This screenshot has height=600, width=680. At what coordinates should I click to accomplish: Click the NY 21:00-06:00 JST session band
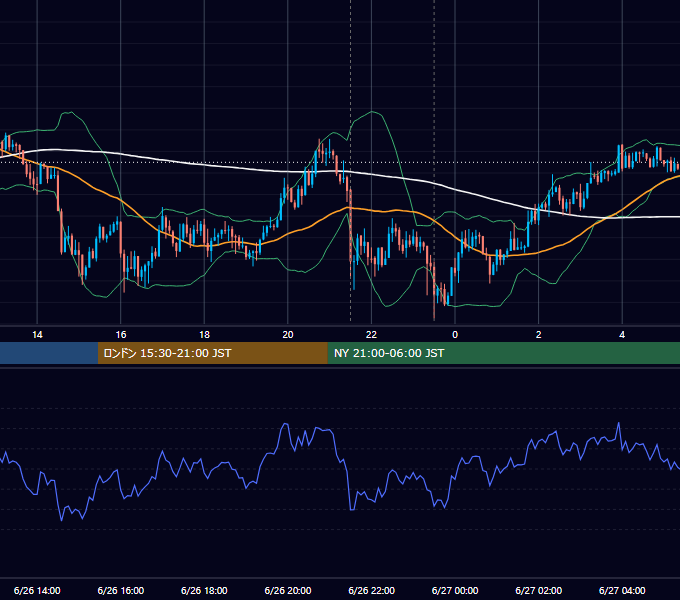click(x=503, y=353)
